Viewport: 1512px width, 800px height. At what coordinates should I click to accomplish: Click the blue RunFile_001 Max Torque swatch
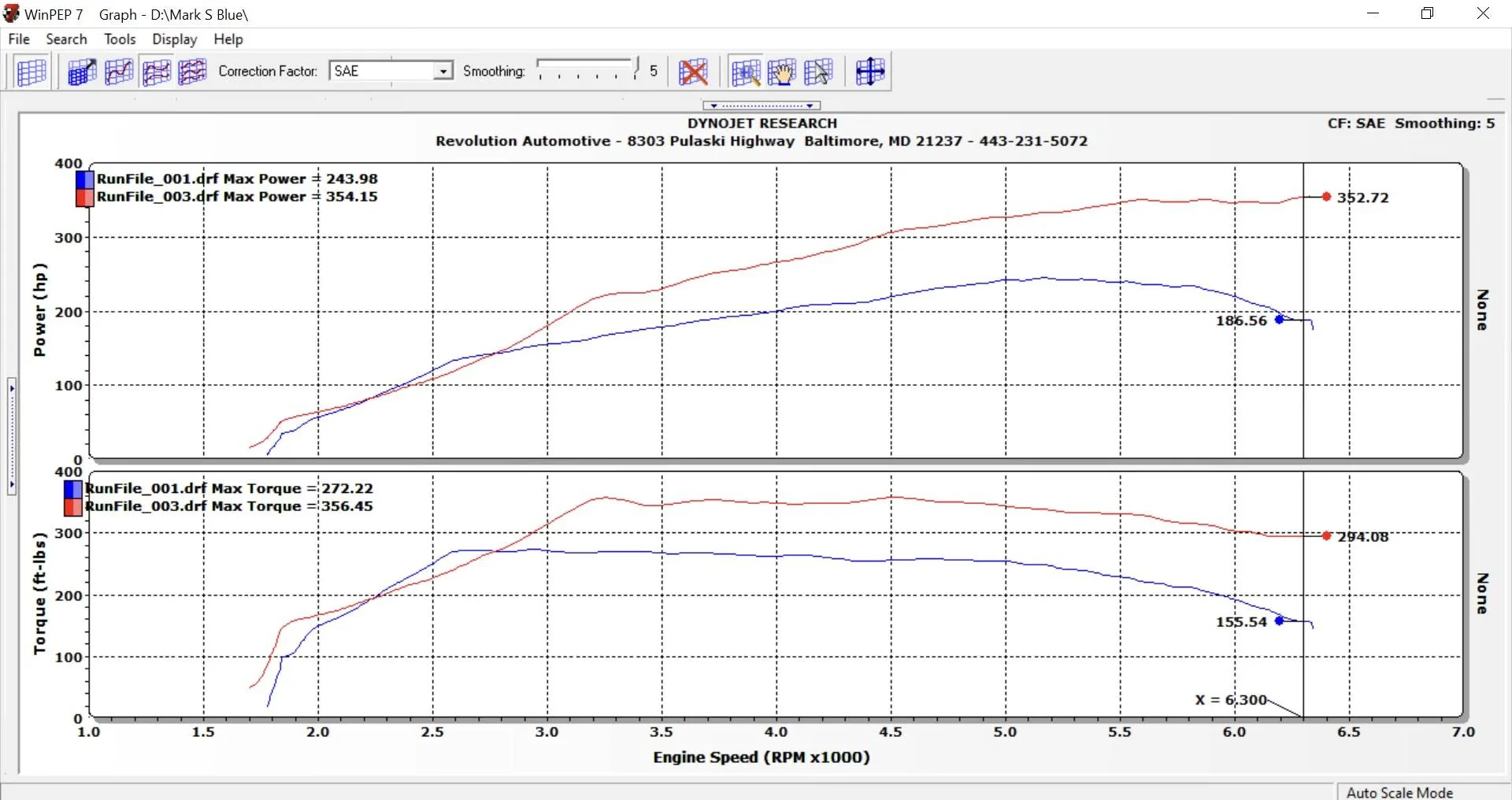pyautogui.click(x=72, y=489)
